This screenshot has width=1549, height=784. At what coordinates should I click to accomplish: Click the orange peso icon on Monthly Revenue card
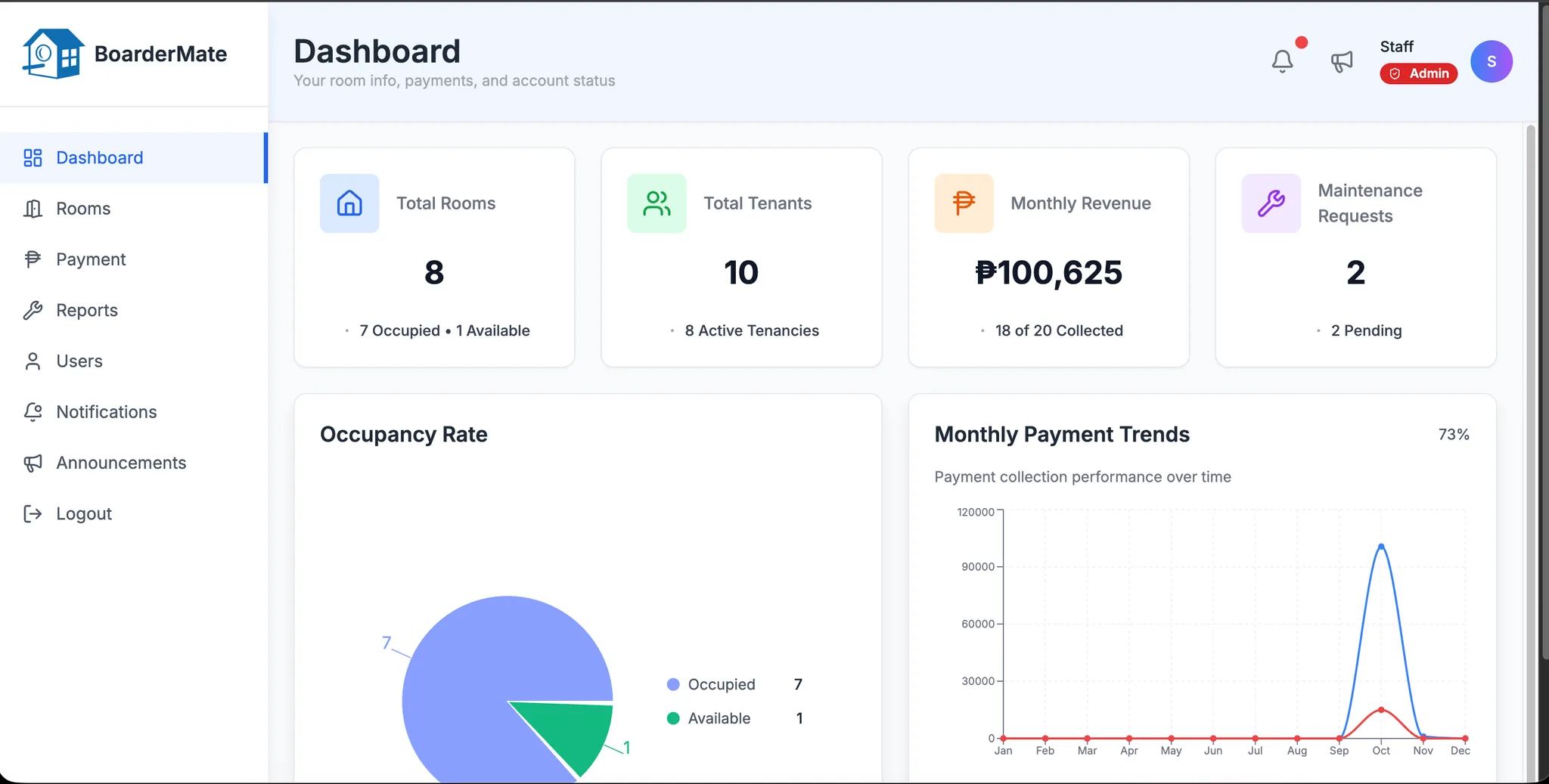pos(964,203)
